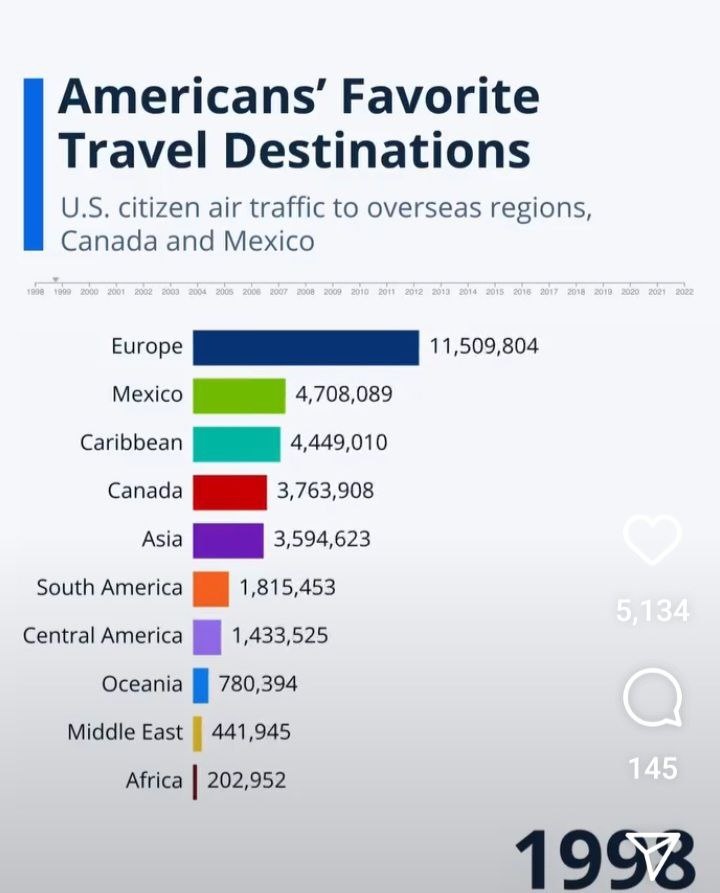Click the Oceania value 780,394
This screenshot has width=720, height=893.
point(257,684)
